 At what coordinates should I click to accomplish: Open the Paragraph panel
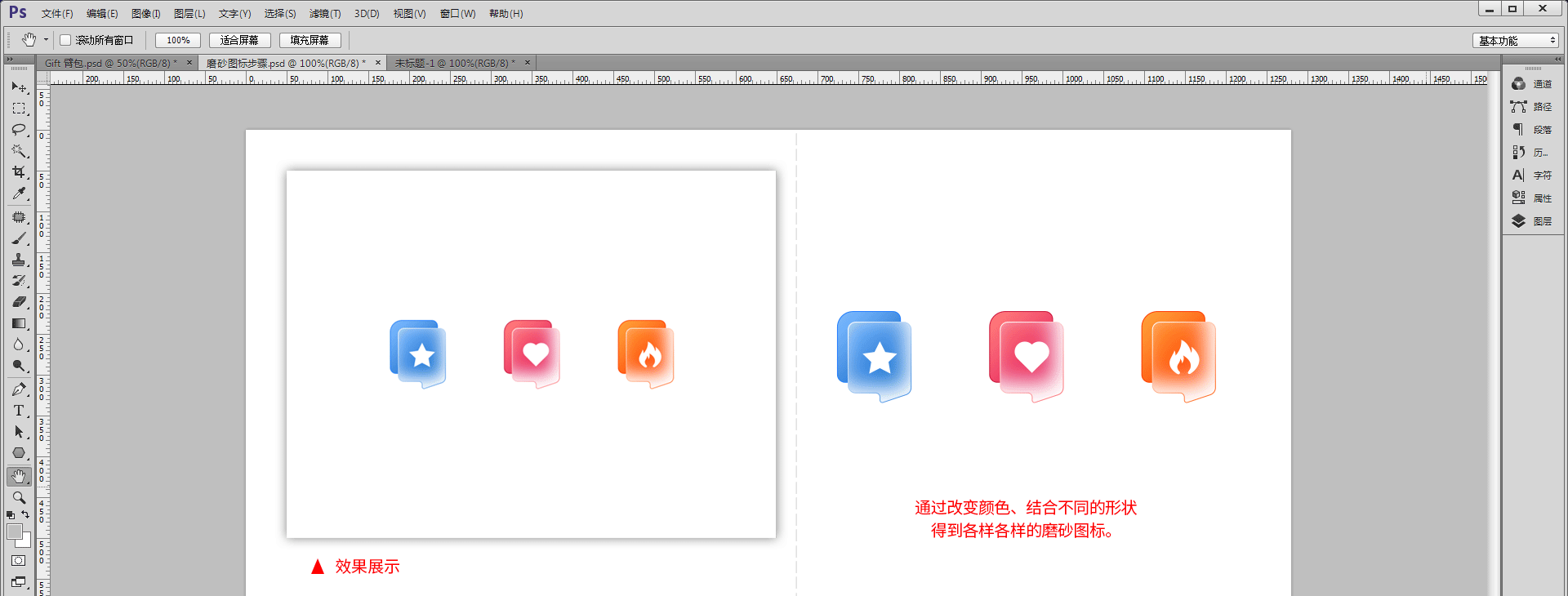pyautogui.click(x=1532, y=130)
